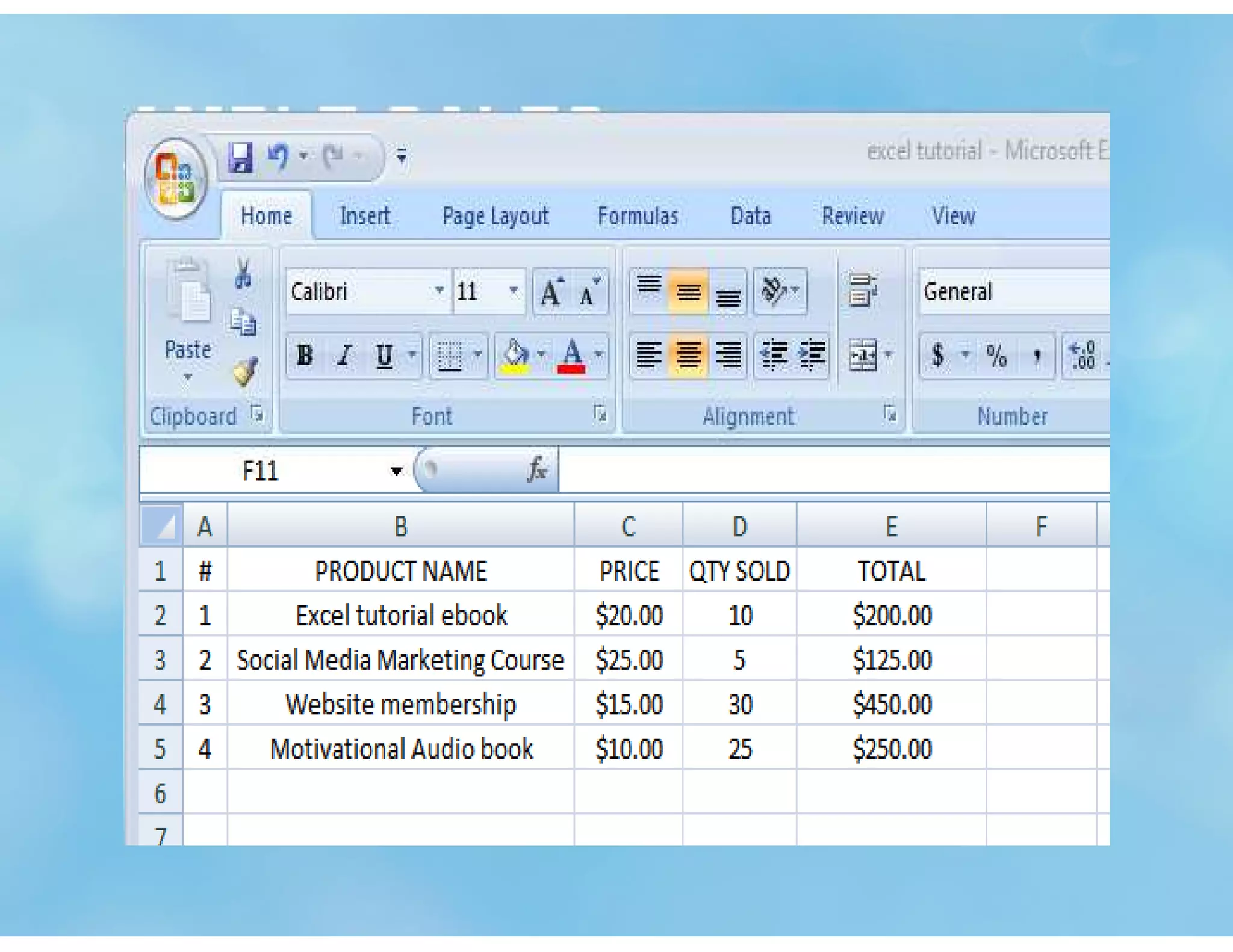Click the Increase Font Size icon
The width and height of the screenshot is (1233, 952).
coord(551,292)
